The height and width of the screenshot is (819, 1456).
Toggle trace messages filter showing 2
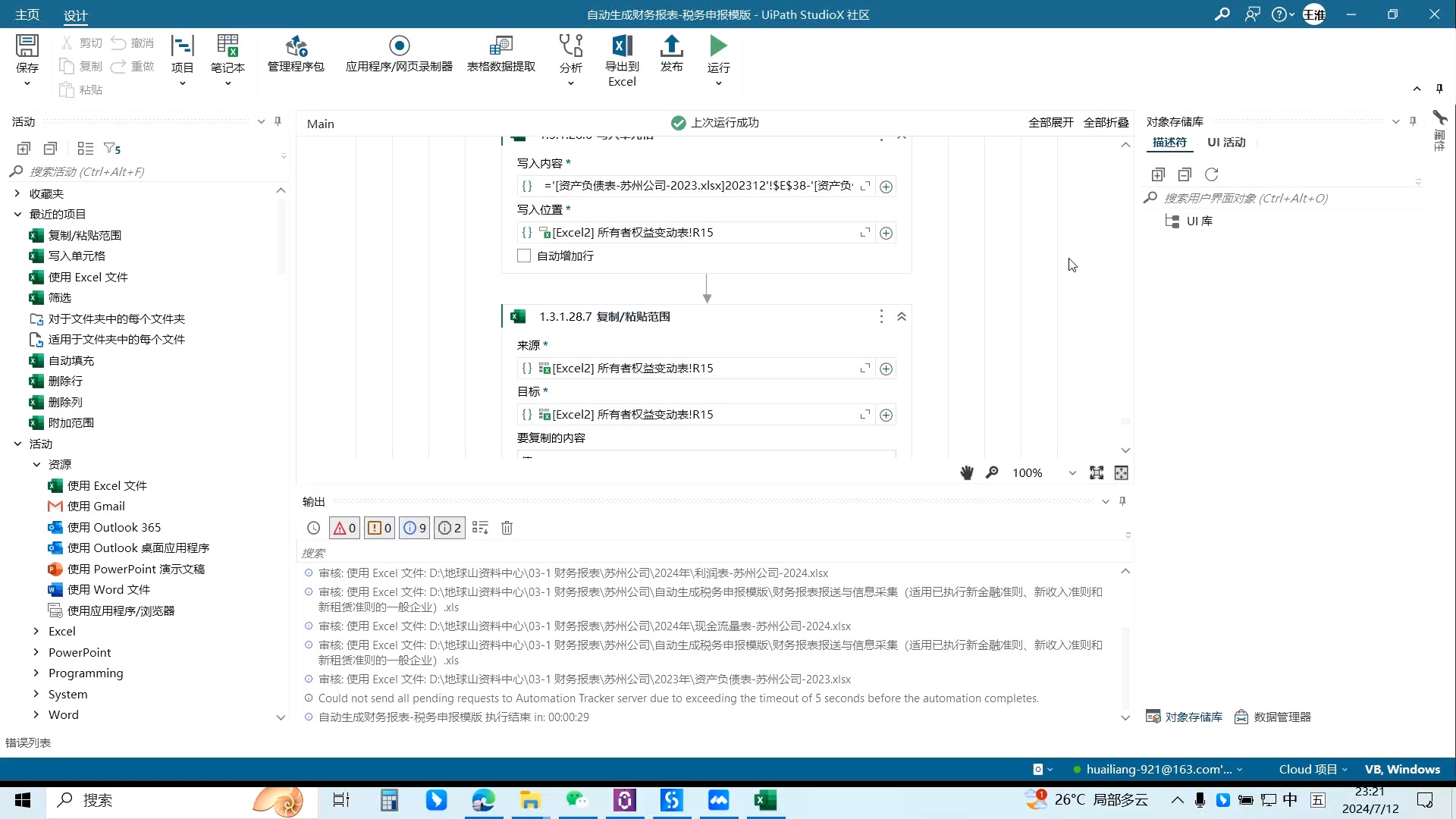[x=450, y=528]
